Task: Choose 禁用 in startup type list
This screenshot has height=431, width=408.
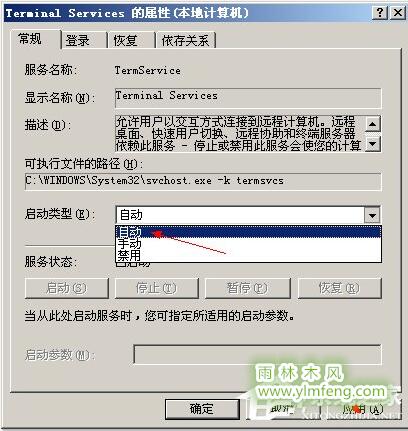Action: point(248,255)
